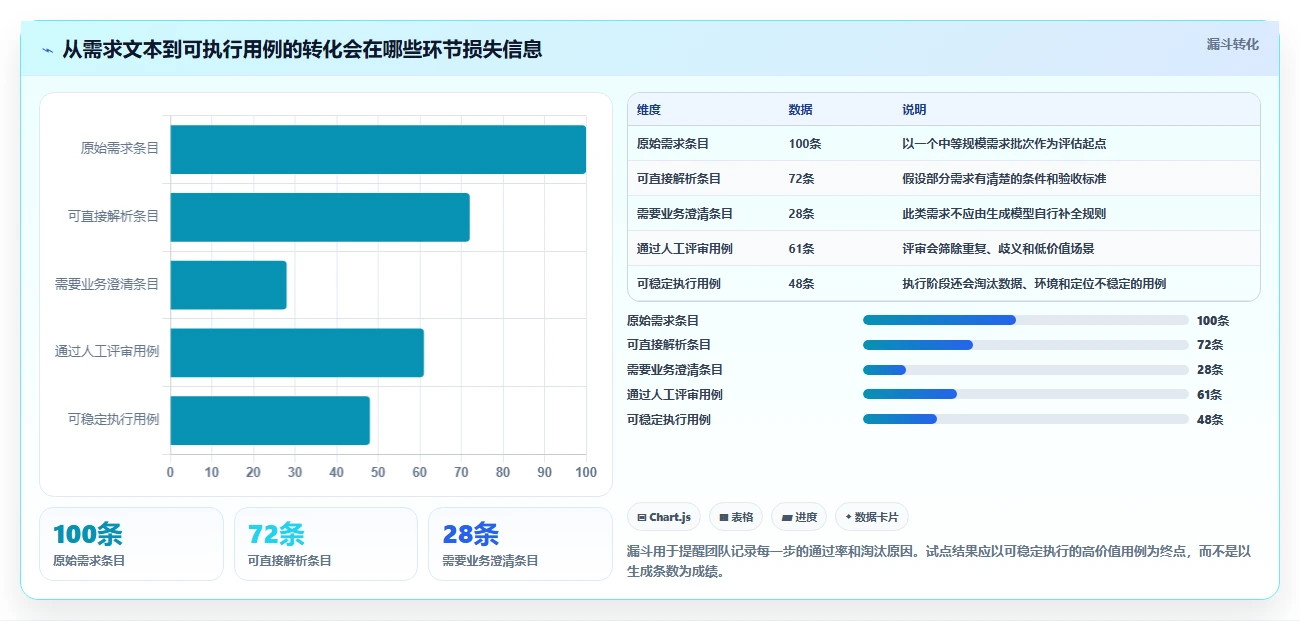
Task: Click the progress bar for 原始需求条目
Action: [1025, 320]
